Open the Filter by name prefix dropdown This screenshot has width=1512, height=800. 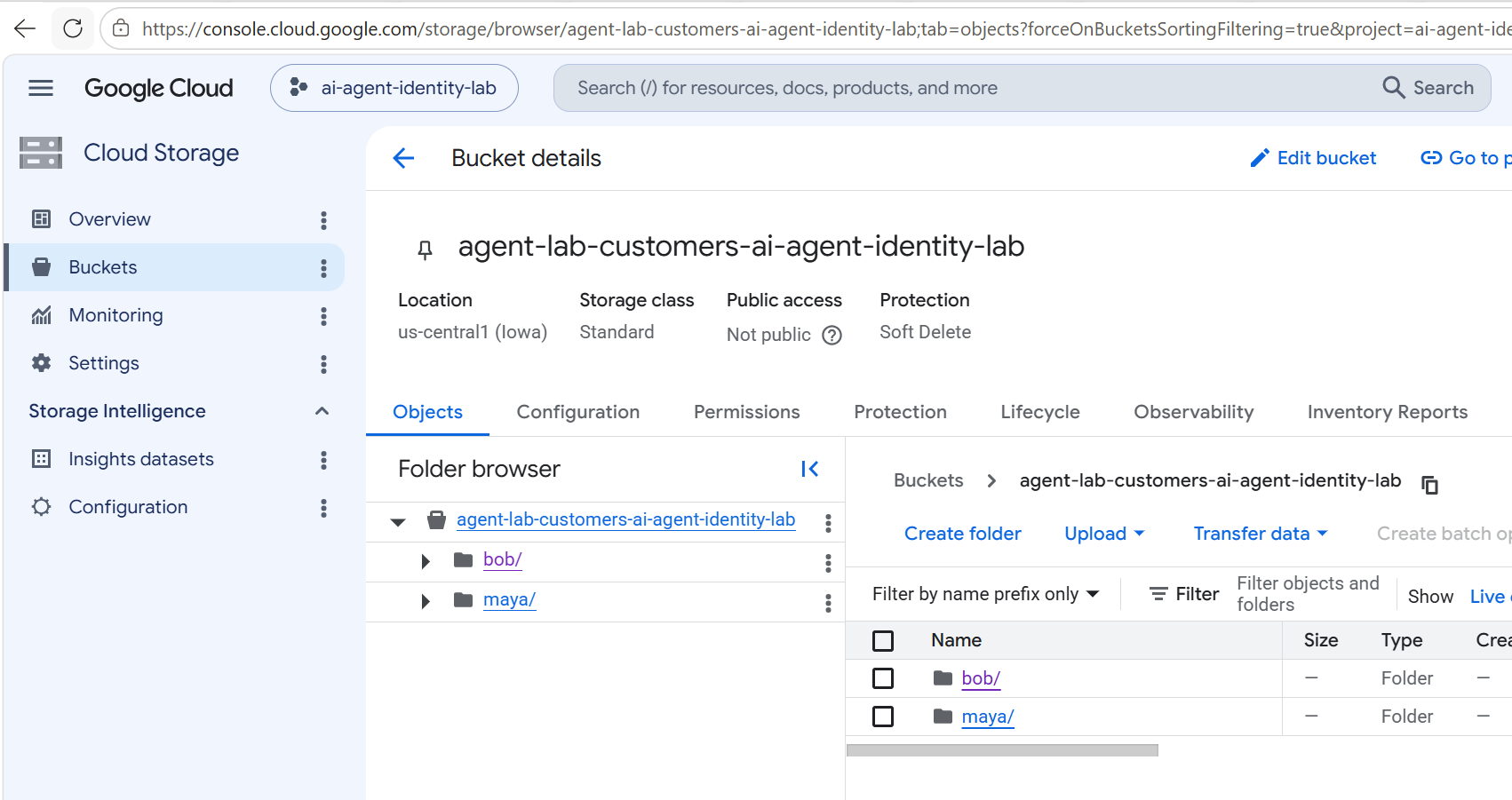coord(986,594)
